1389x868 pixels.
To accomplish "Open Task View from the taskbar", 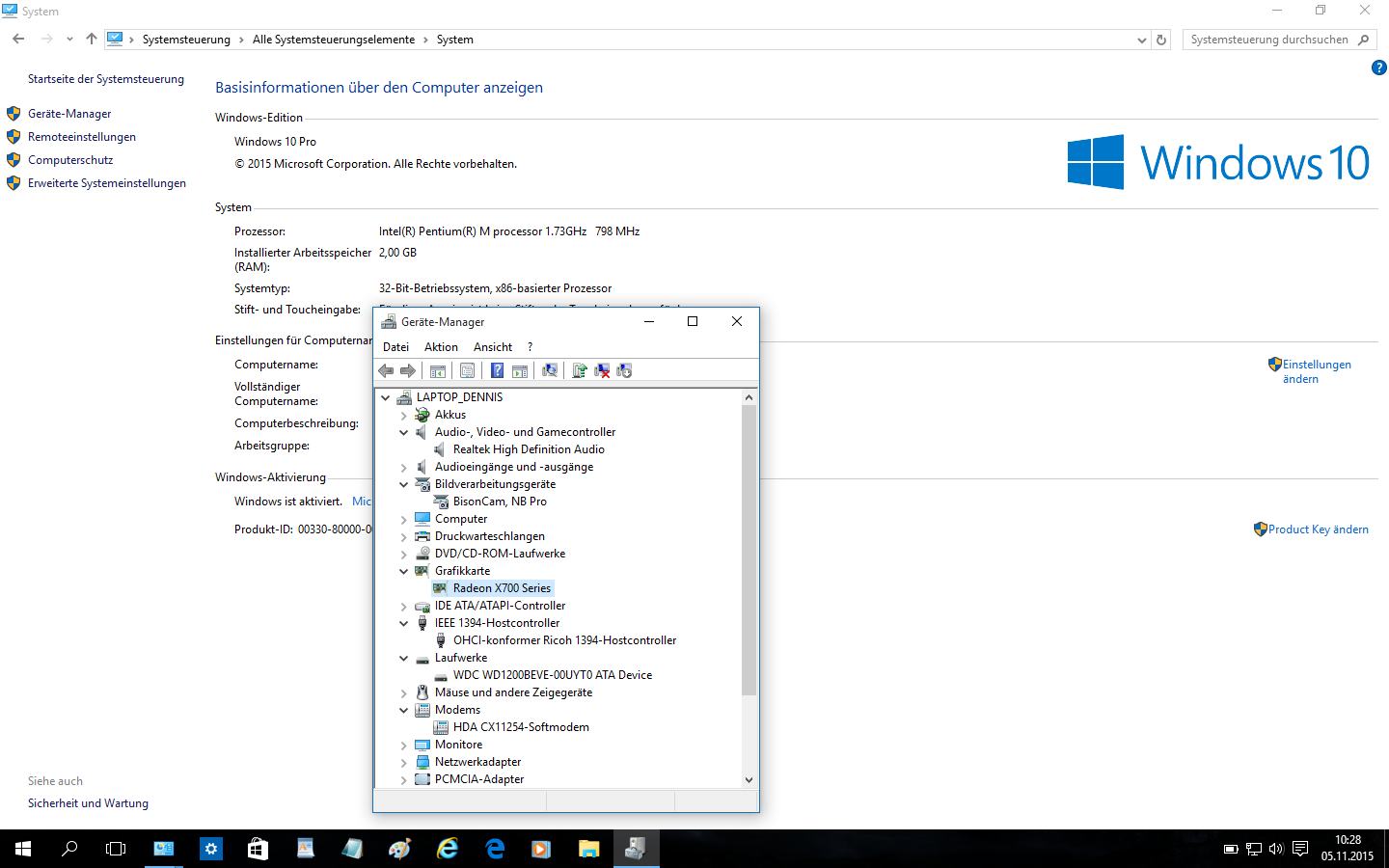I will point(116,849).
